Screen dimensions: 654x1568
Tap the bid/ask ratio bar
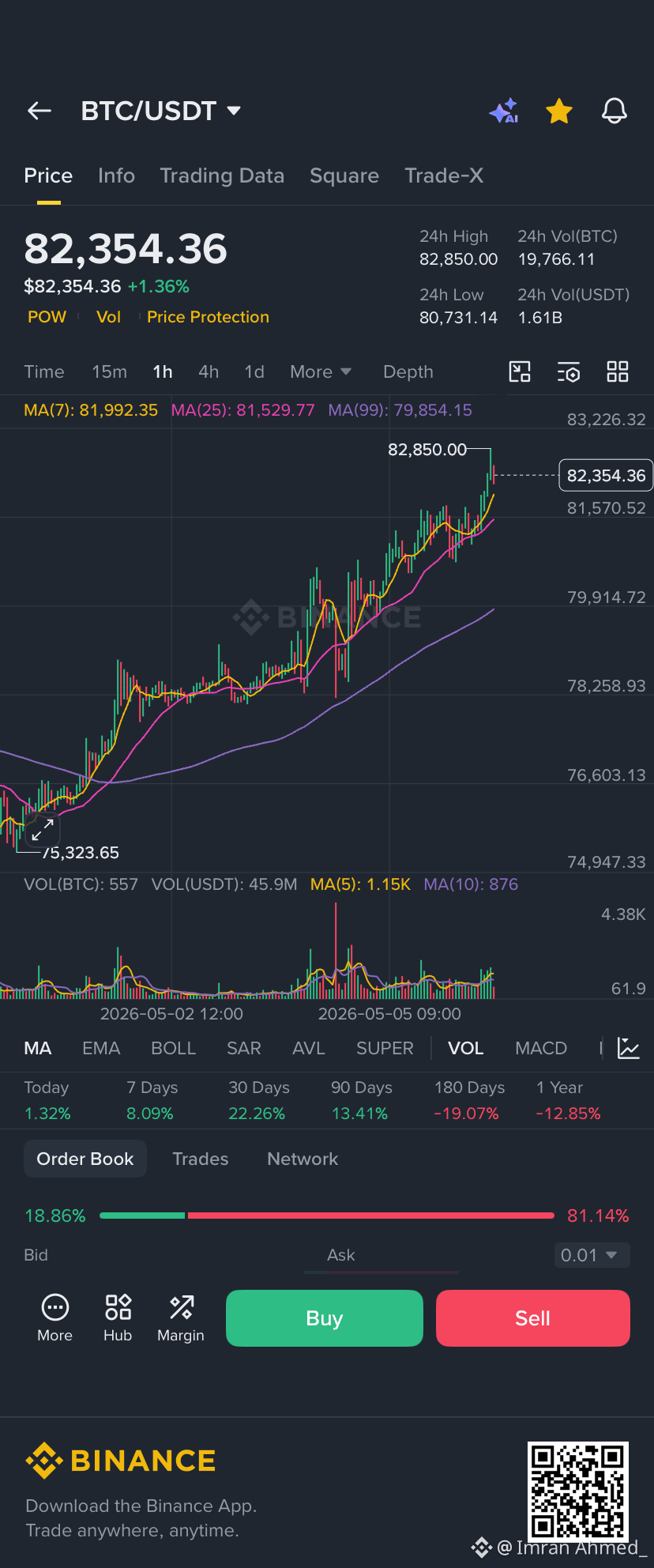327,1216
